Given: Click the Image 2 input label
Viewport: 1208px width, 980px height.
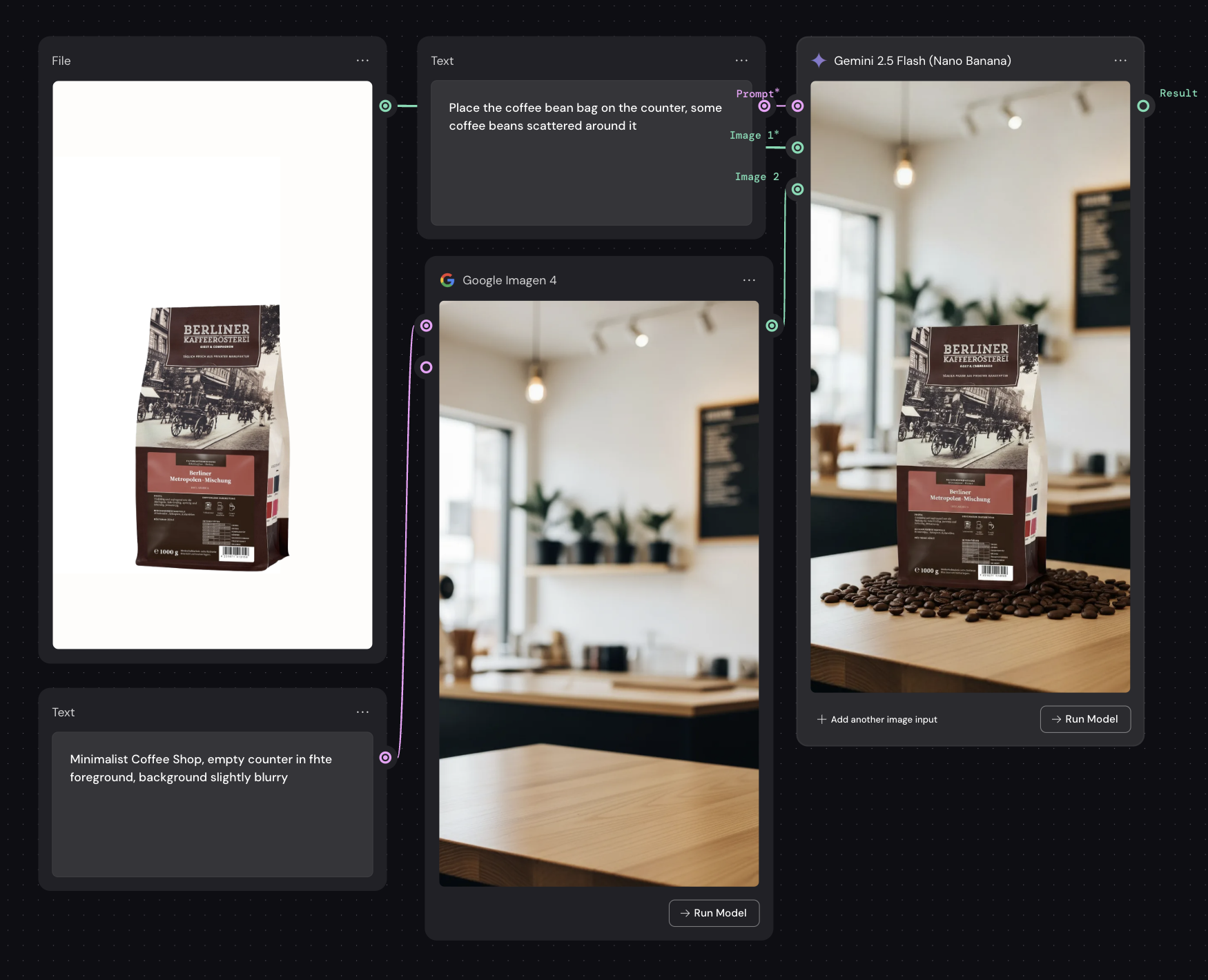Looking at the screenshot, I should click(x=757, y=177).
